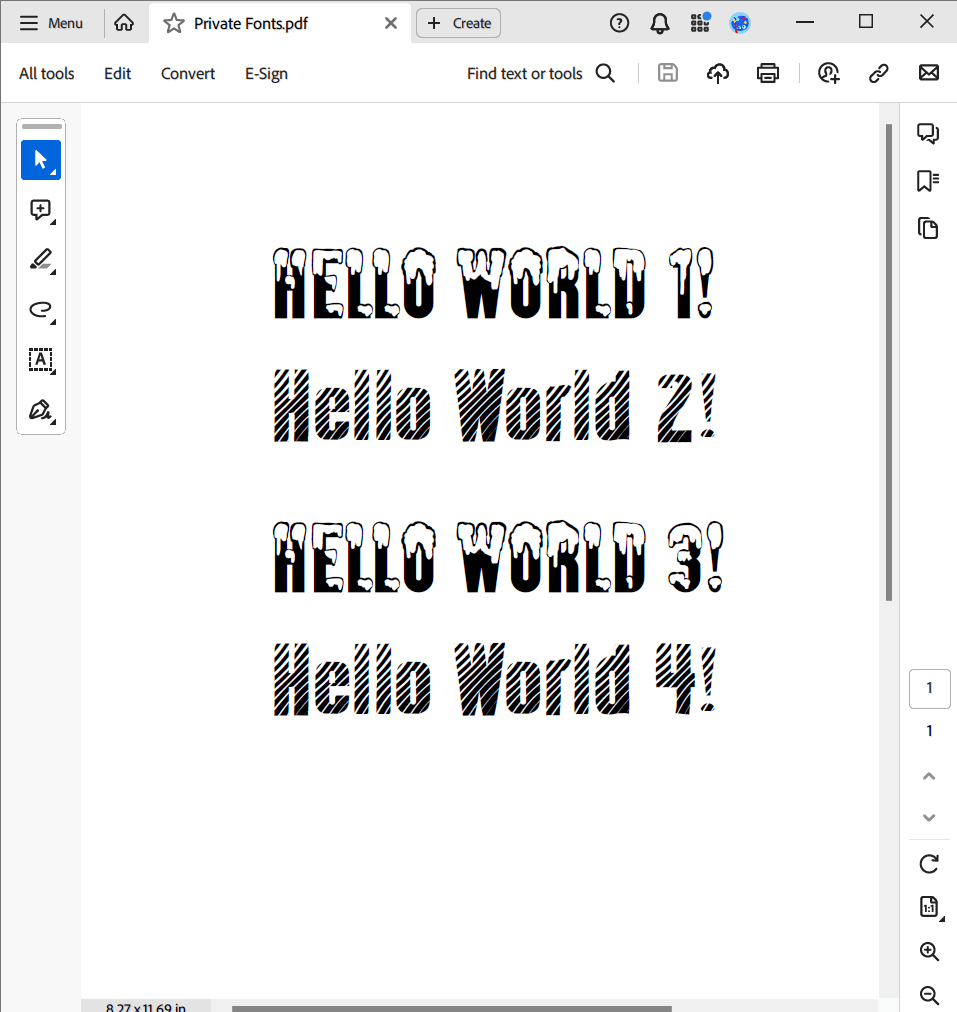957x1012 pixels.
Task: Open the All tools menu
Action: pyautogui.click(x=47, y=73)
